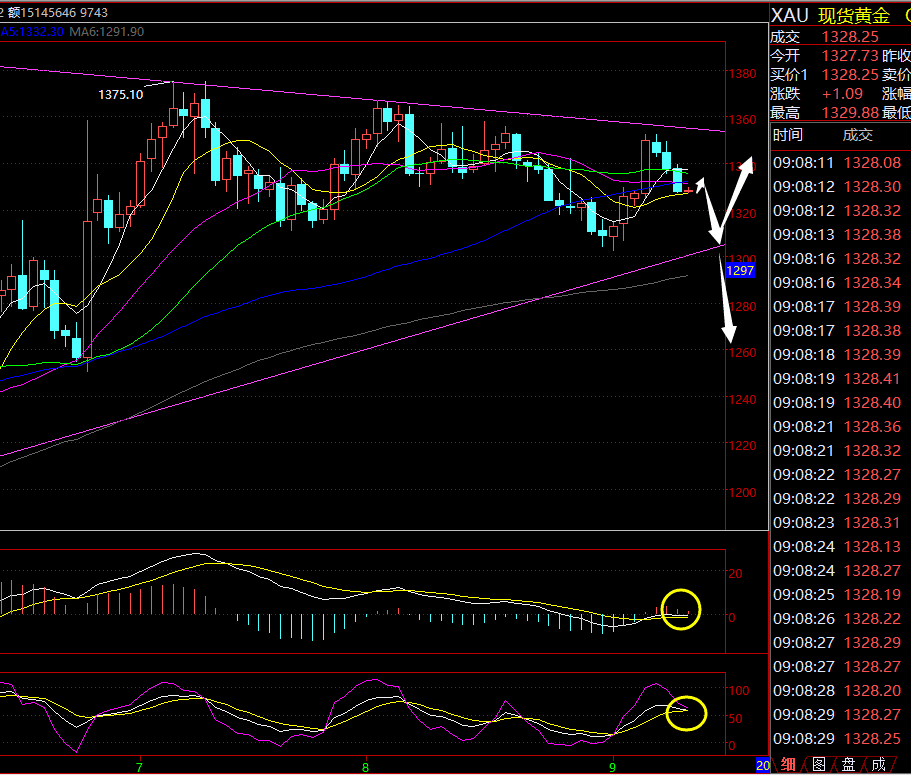Viewport: 911px width, 776px height.
Task: Click the 买价1 1328.25 bid value
Action: [849, 75]
